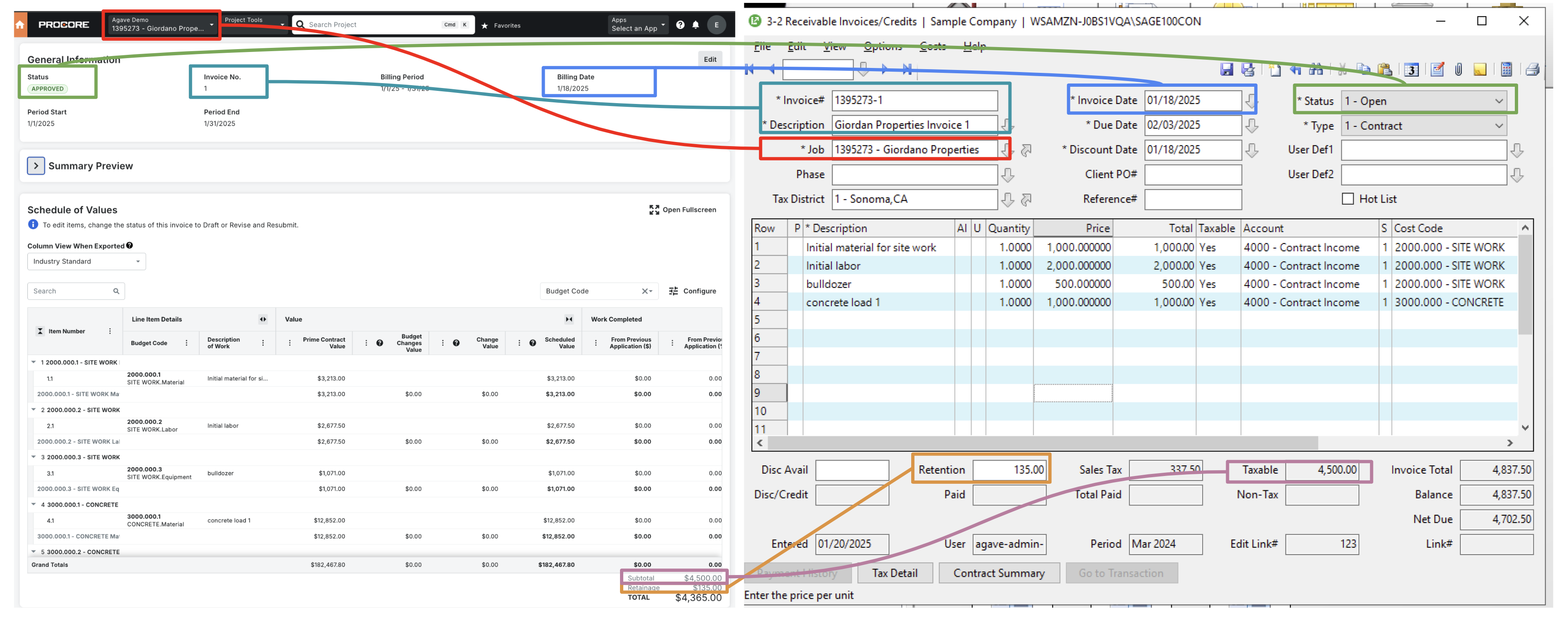
Task: Select the cell 'concrete load 1' in Sage grid
Action: tap(878, 302)
